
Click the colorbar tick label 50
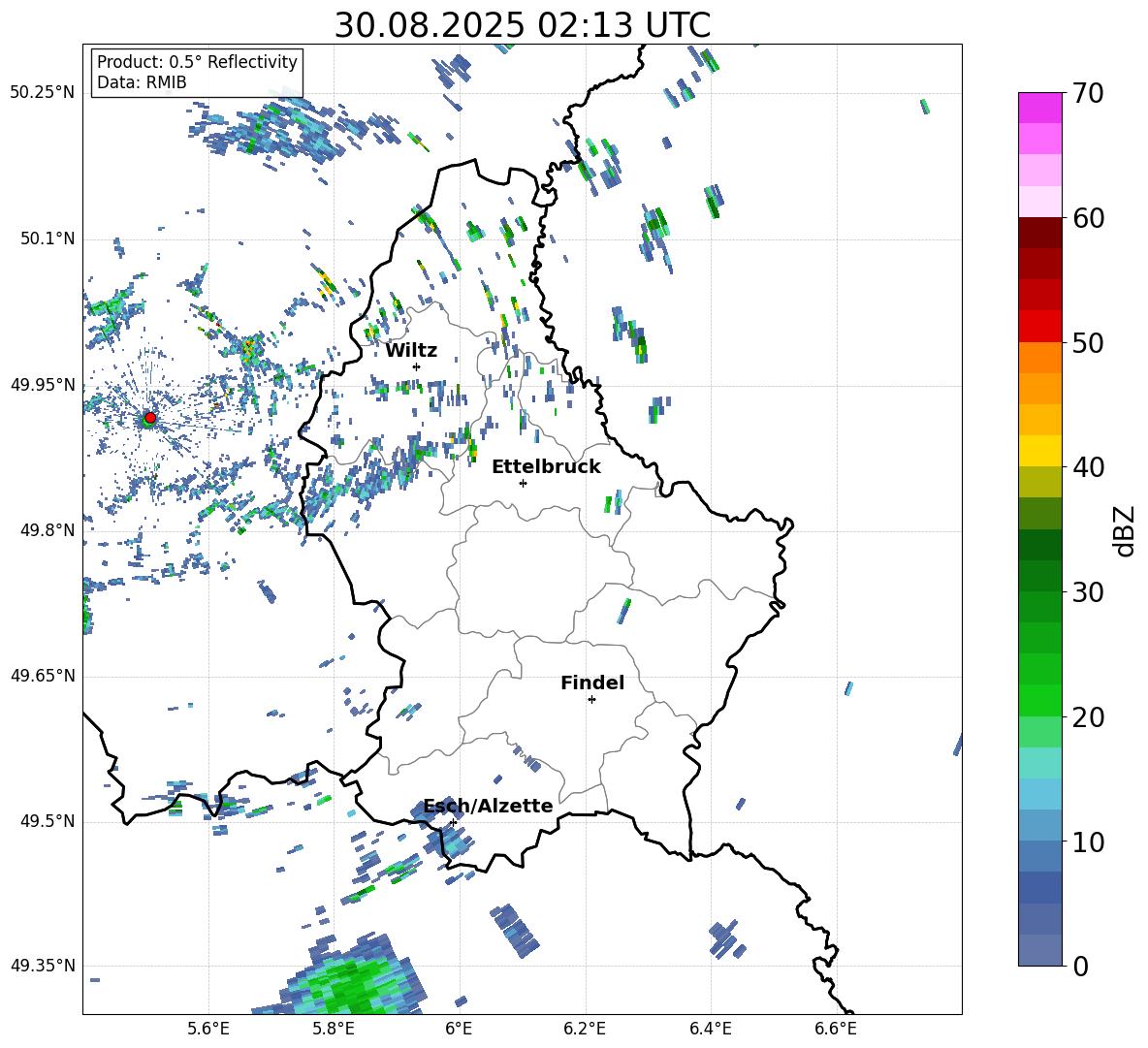click(x=1088, y=342)
